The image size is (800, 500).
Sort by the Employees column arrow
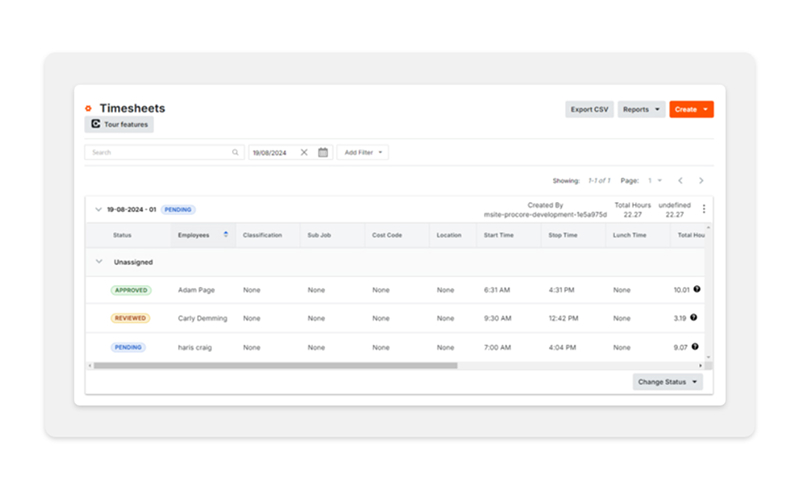[225, 235]
